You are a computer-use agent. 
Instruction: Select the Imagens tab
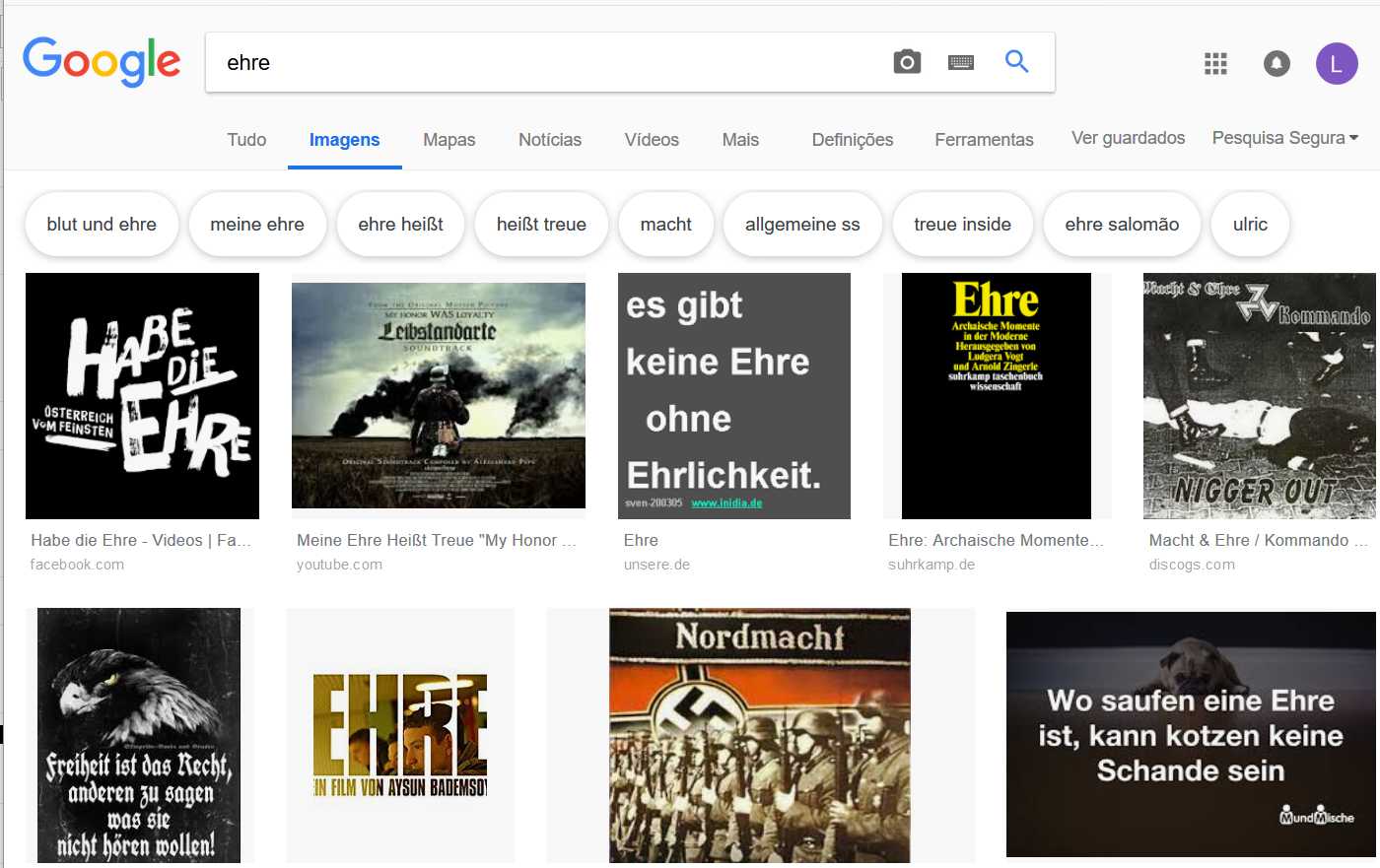[x=344, y=140]
